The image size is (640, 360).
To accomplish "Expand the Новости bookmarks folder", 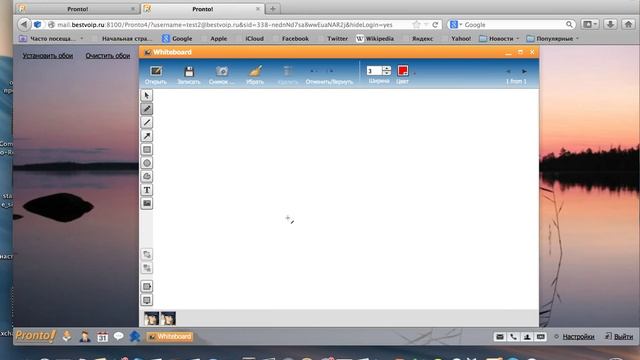I will [x=500, y=38].
